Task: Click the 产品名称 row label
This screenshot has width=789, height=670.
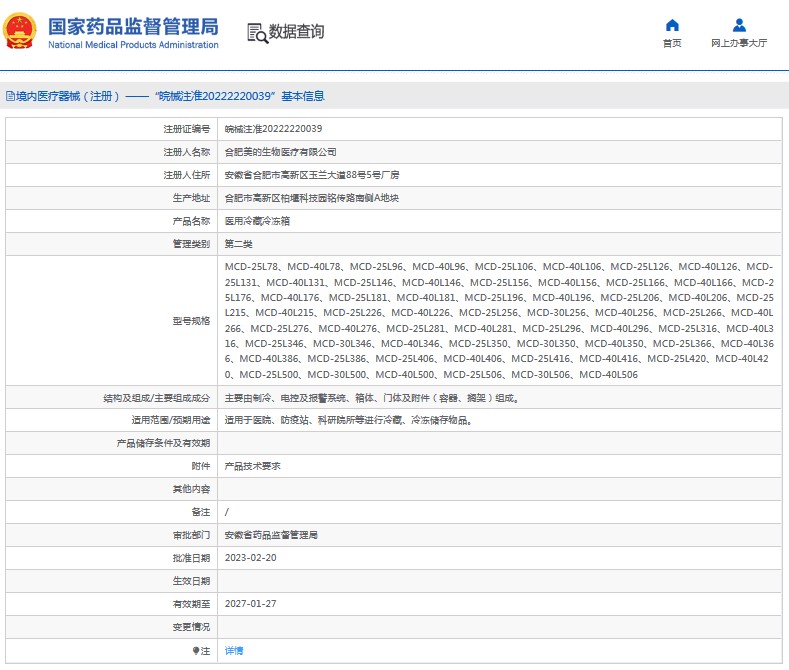Action: tap(191, 221)
